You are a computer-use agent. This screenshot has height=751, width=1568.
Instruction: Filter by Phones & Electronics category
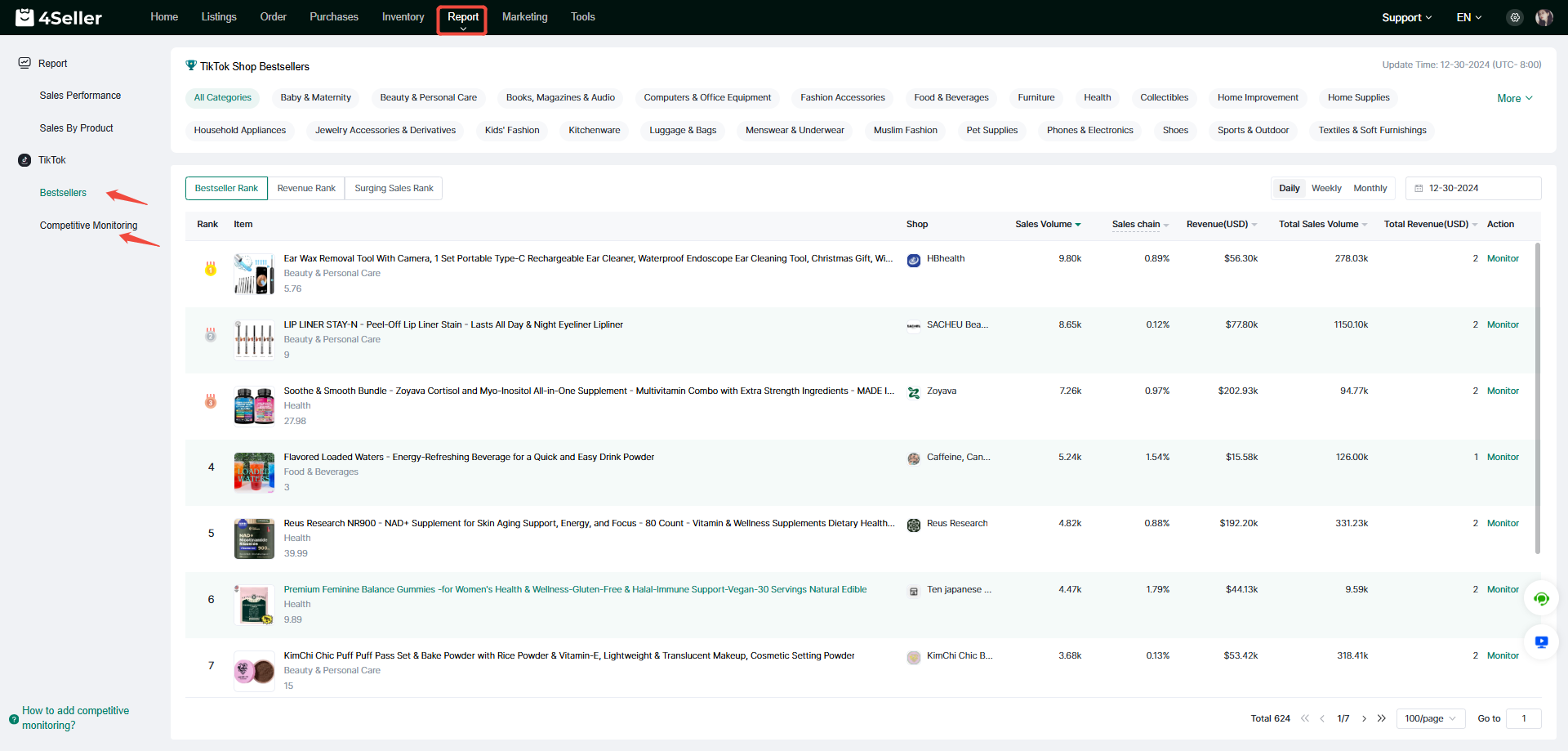(x=1089, y=130)
